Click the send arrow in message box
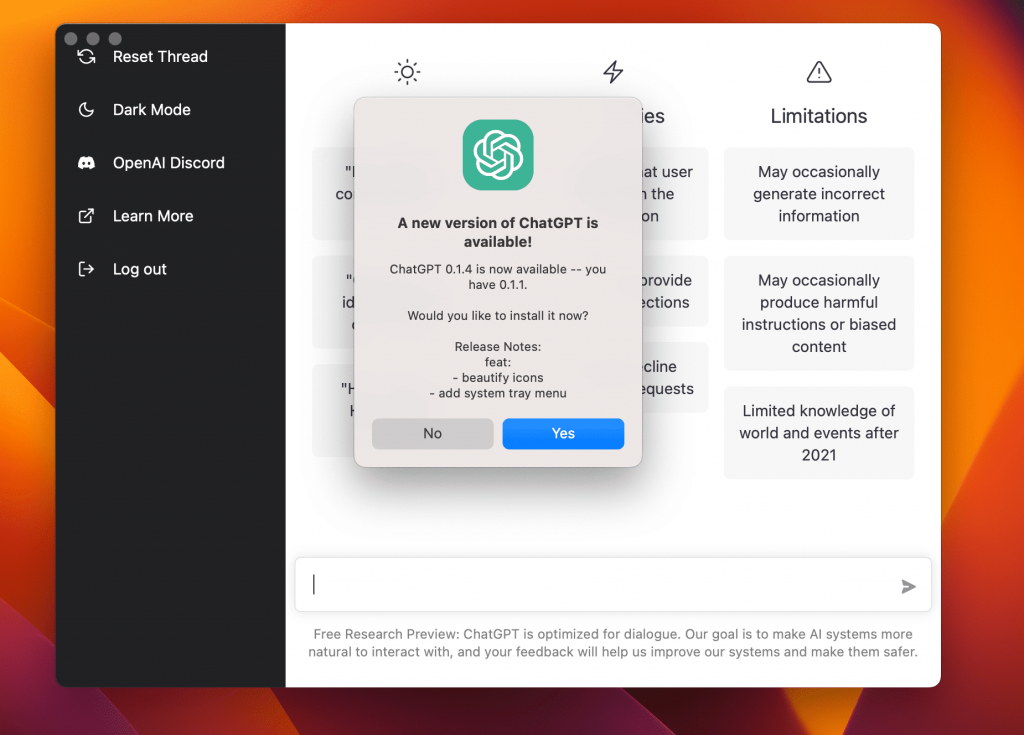The width and height of the screenshot is (1024, 735). tap(908, 586)
